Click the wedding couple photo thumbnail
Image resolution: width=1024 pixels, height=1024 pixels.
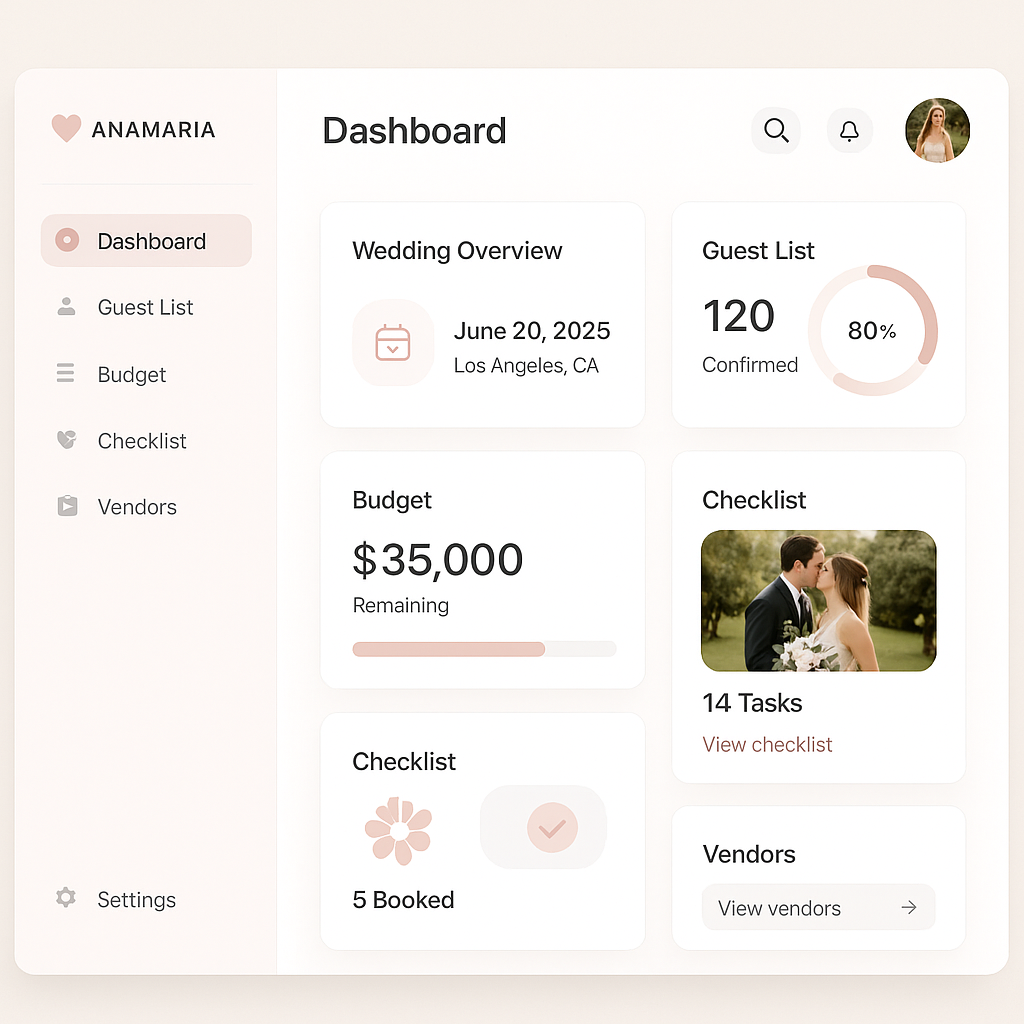(818, 601)
